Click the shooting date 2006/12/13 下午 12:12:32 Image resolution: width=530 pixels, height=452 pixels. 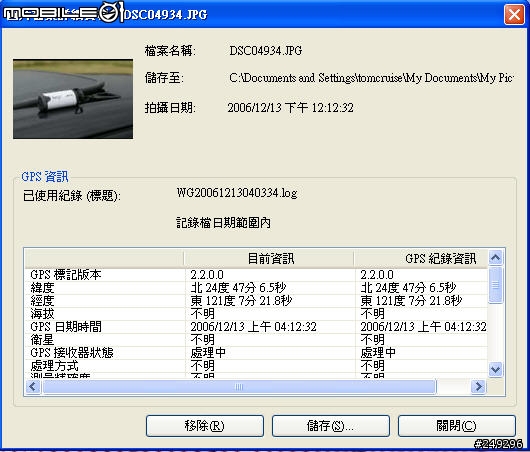click(290, 108)
